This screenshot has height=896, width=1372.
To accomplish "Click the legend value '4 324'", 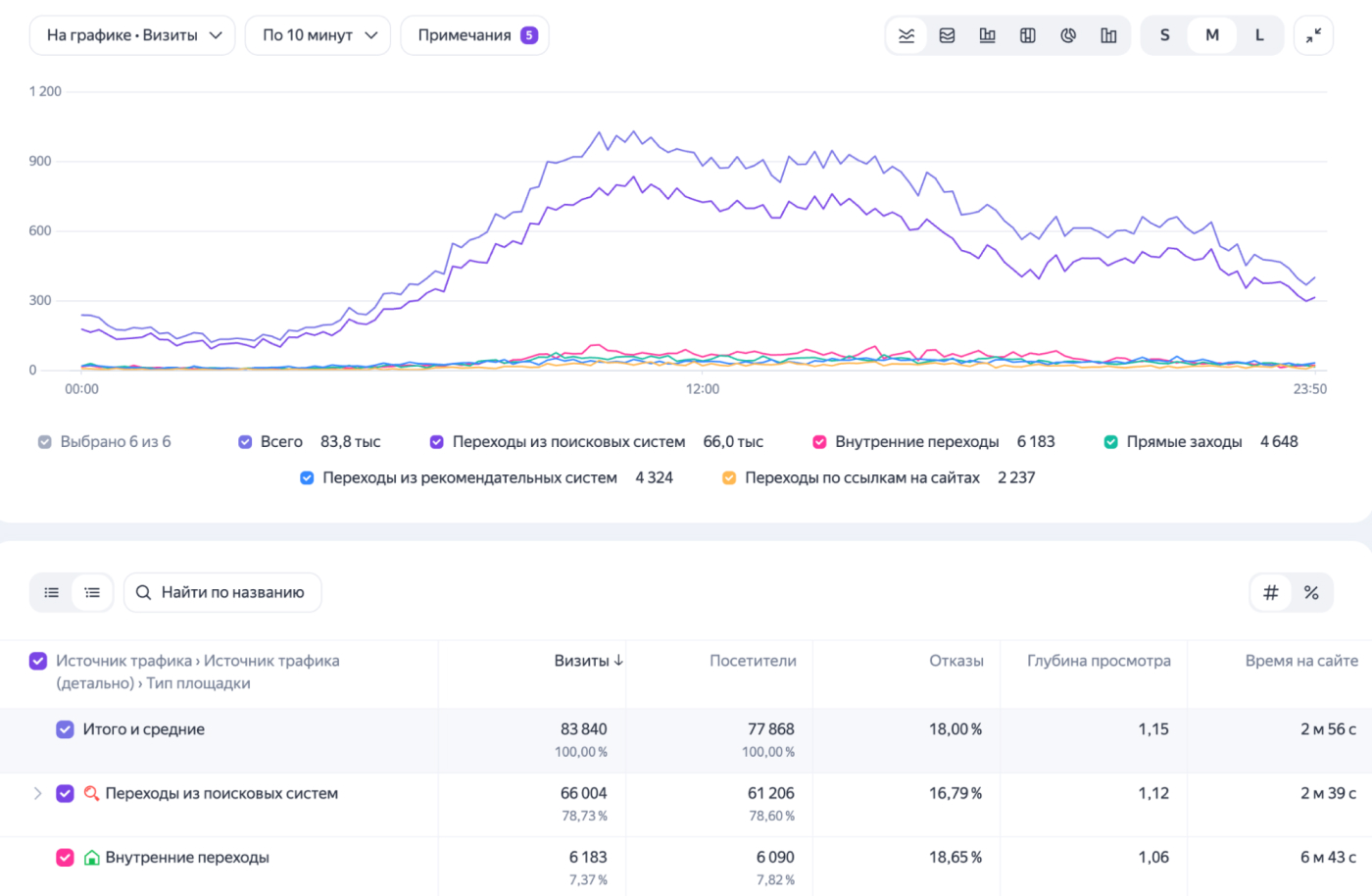I will (x=655, y=478).
